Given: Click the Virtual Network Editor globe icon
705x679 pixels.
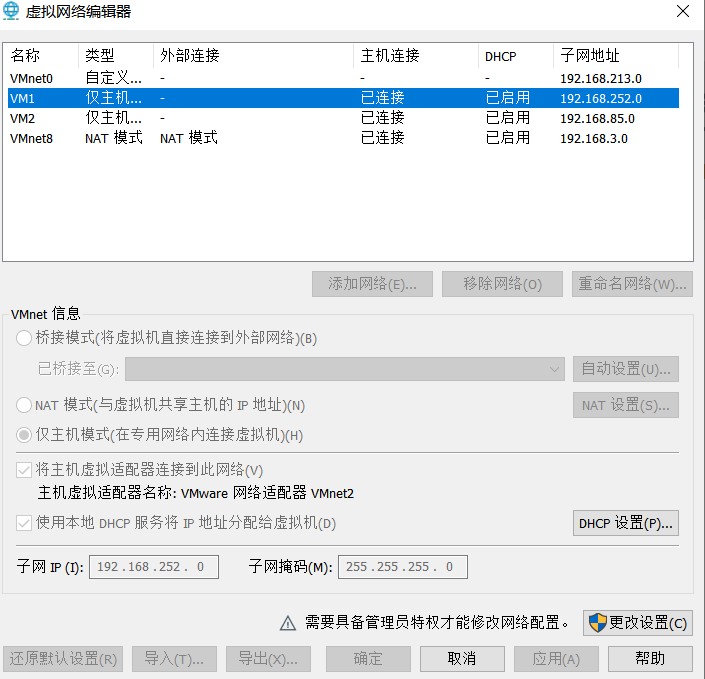Looking at the screenshot, I should [11, 11].
